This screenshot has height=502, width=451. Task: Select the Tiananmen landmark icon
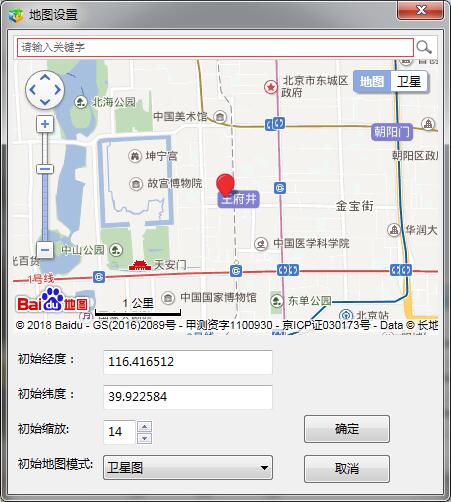tap(140, 265)
